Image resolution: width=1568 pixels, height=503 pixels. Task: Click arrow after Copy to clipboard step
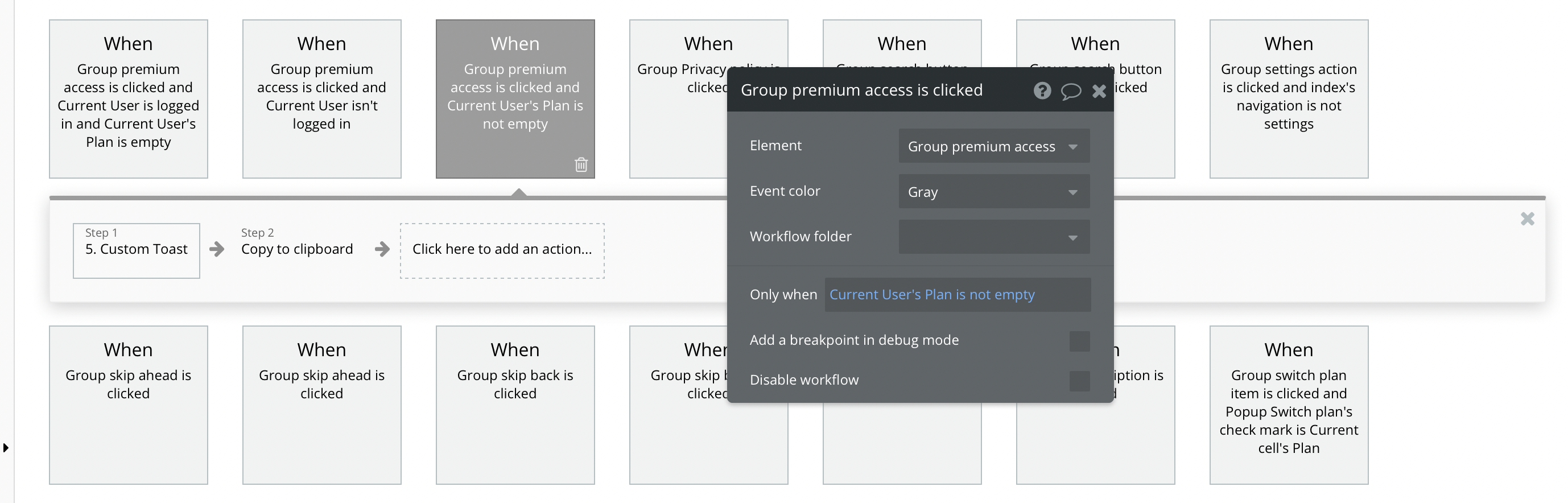(382, 249)
